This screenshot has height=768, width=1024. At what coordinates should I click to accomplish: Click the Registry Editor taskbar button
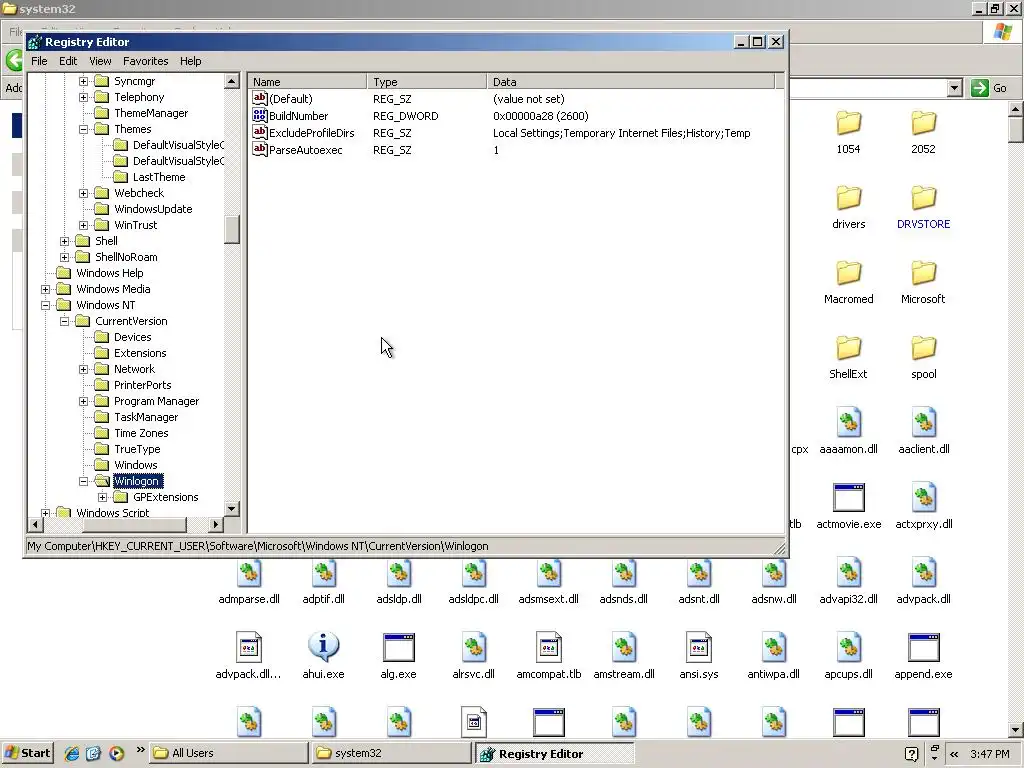click(554, 754)
